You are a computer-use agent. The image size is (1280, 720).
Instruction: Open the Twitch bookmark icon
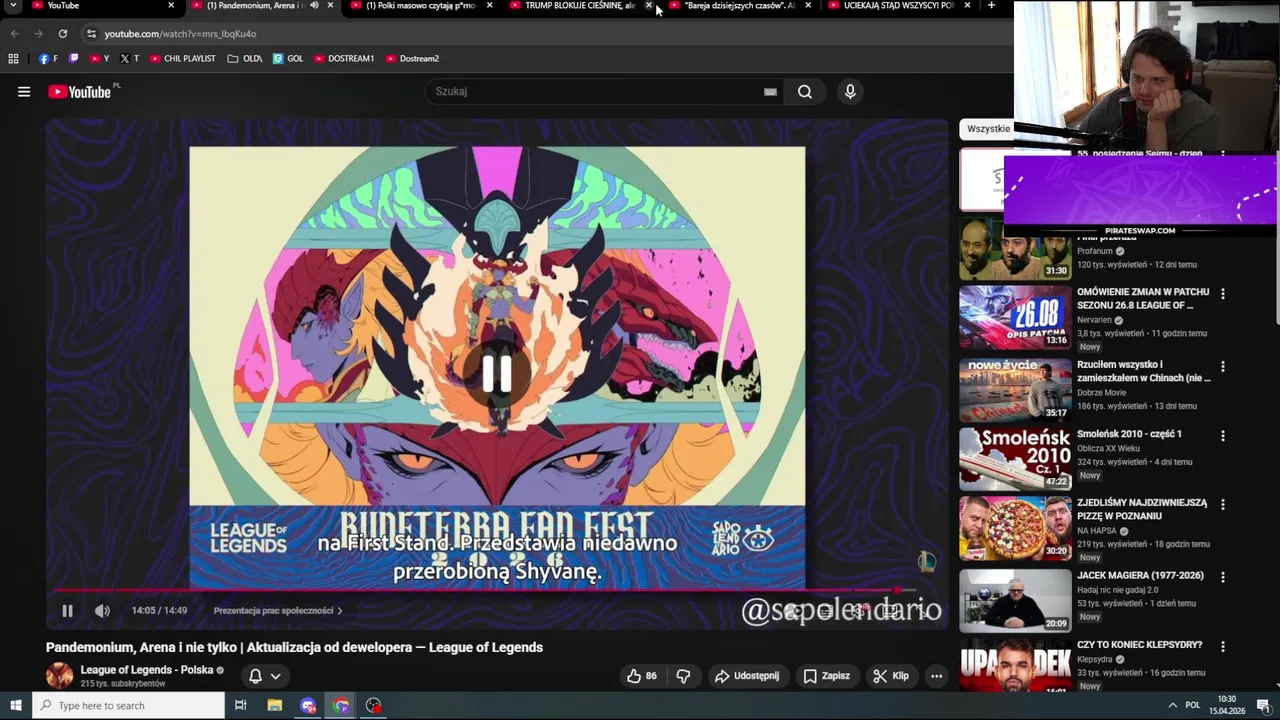73,59
